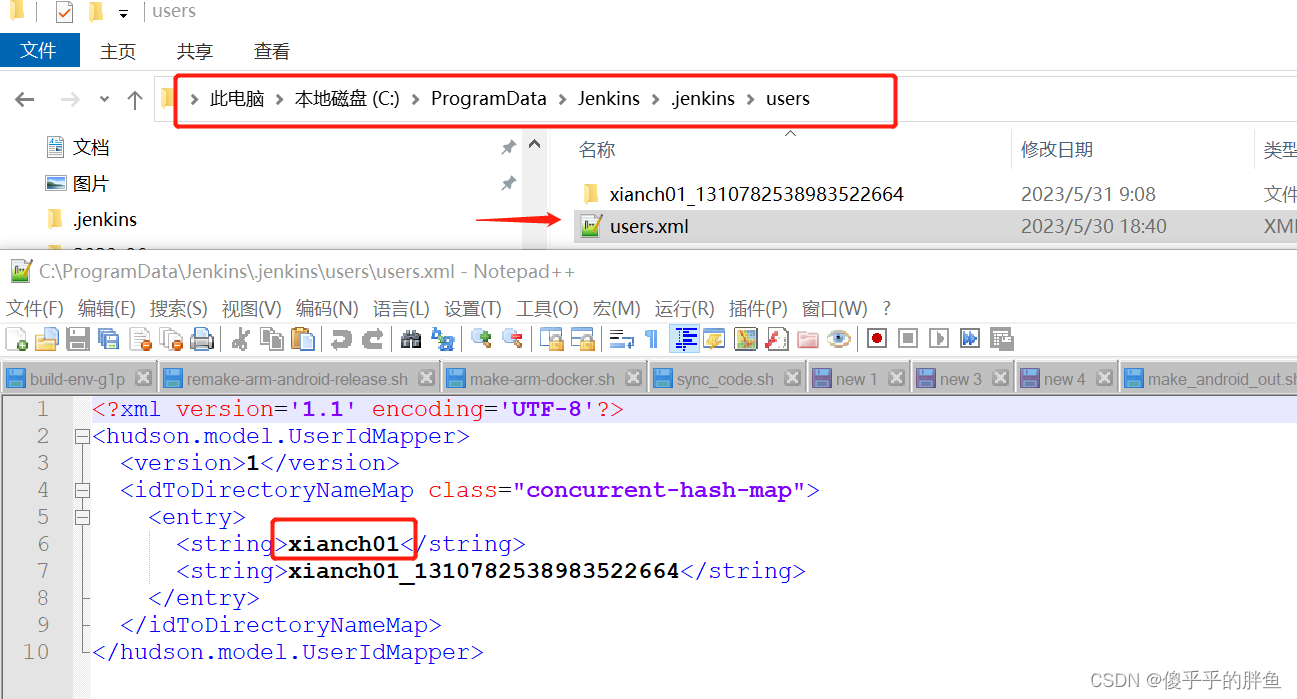Viewport: 1297px width, 699px height.
Task: Collapse the hudson.model.UserIdMapper fold on line 2
Action: pyautogui.click(x=81, y=436)
